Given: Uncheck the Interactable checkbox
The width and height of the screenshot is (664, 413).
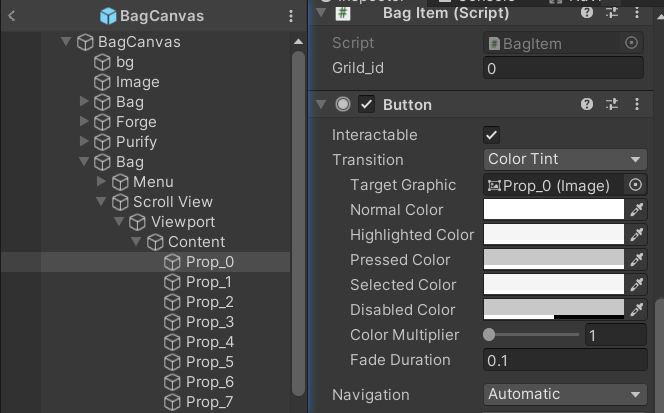Looking at the screenshot, I should click(x=491, y=135).
